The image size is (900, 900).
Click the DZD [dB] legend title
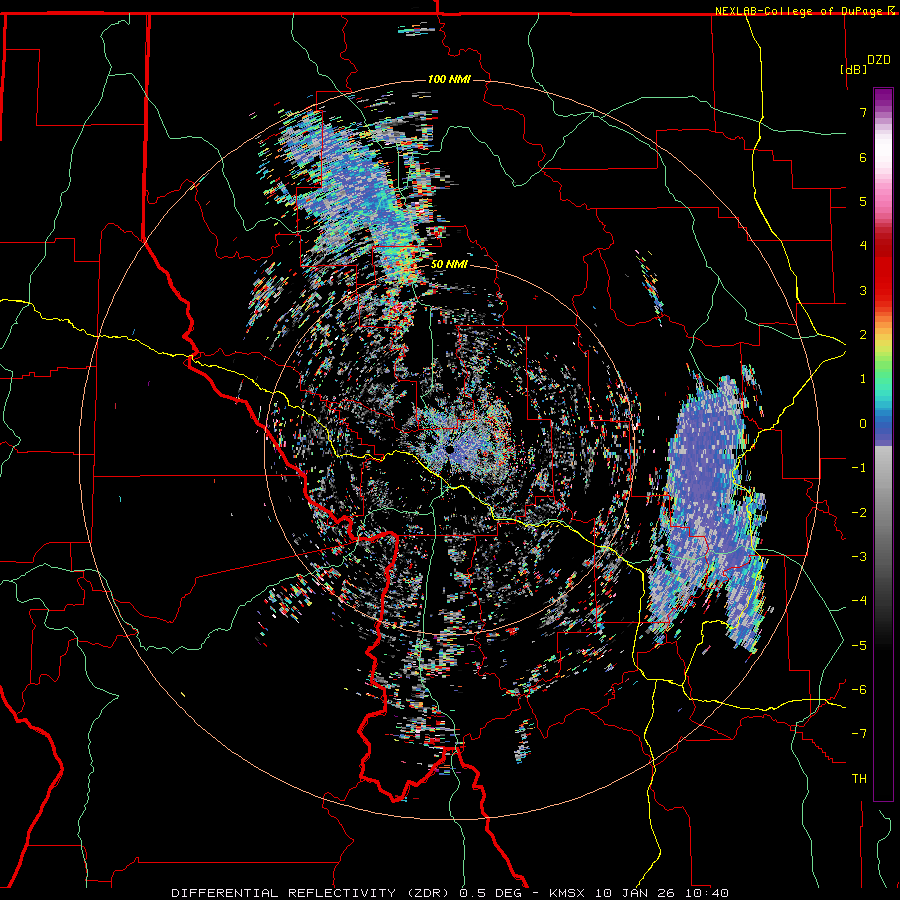[865, 64]
